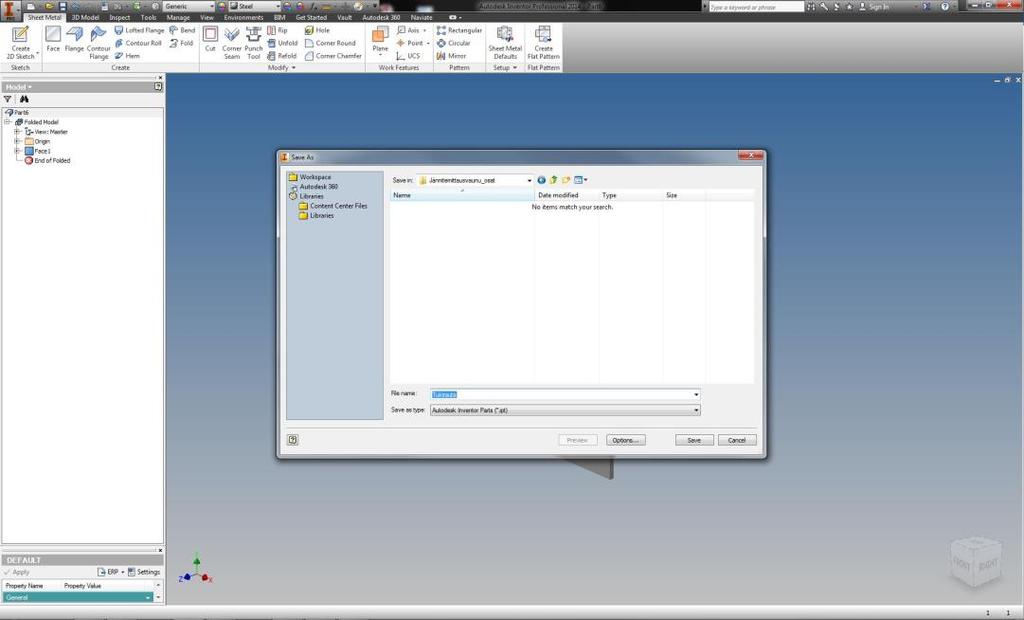This screenshot has height=620, width=1024.
Task: Open Sheet Metal Defaults
Action: [x=505, y=42]
